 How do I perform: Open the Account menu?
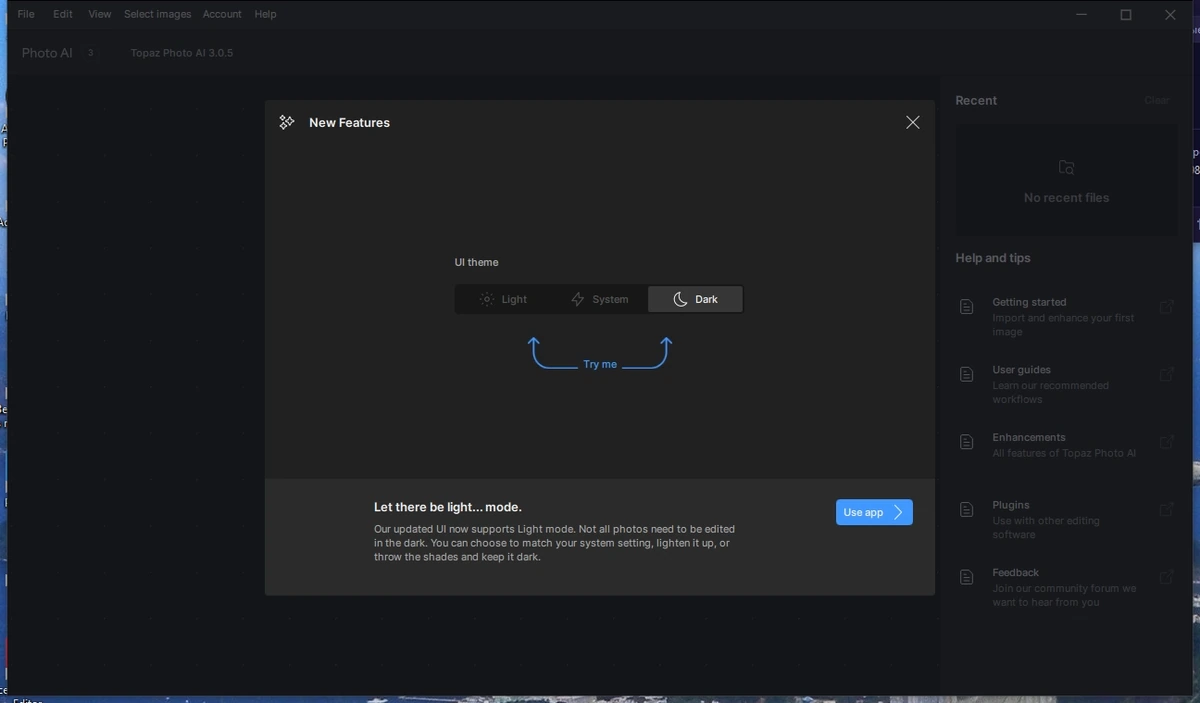(222, 14)
